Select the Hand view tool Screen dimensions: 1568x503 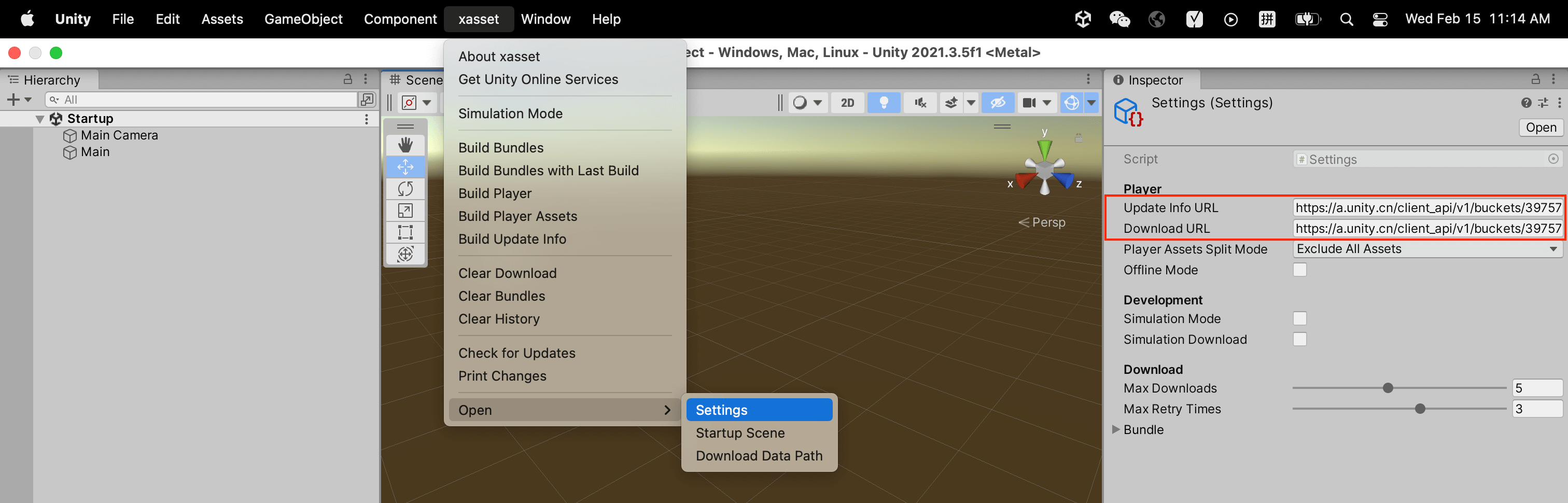(405, 145)
